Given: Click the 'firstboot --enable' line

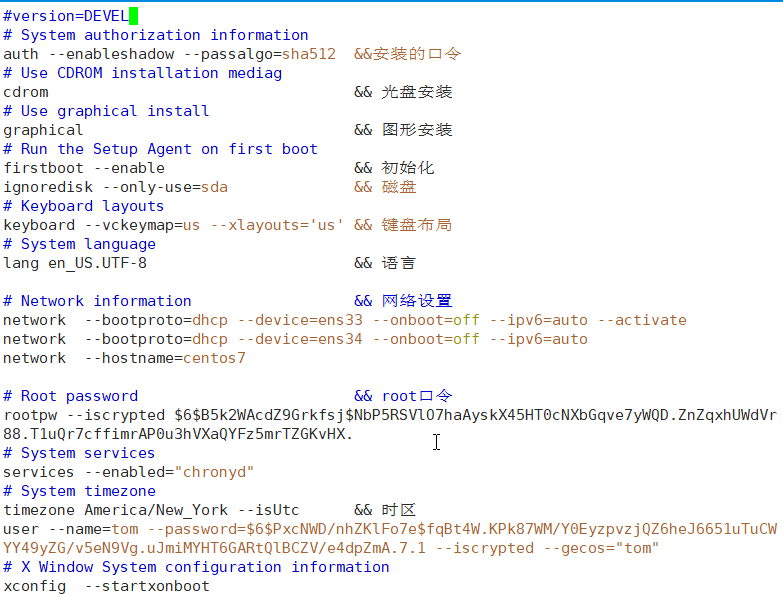Looking at the screenshot, I should click(84, 168).
